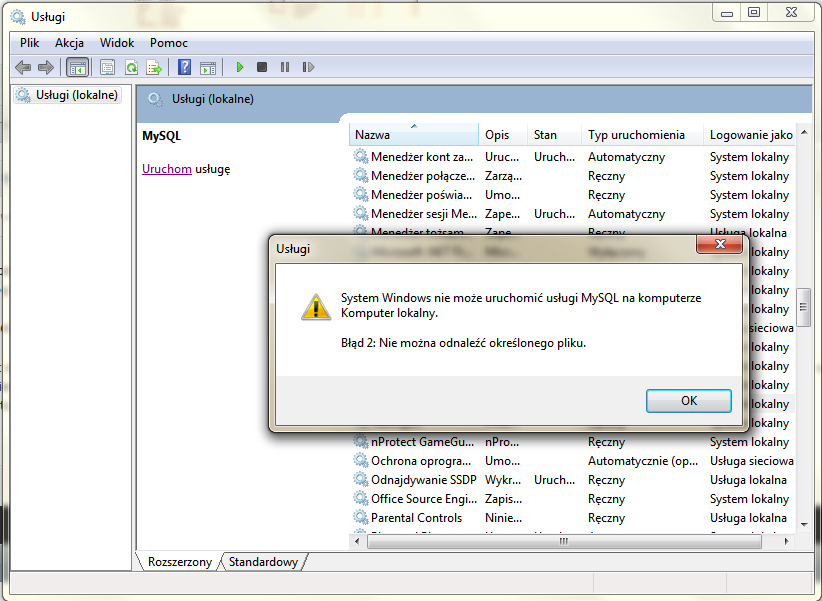Viewport: 822px width, 601px height.
Task: Pause the service with pause icon
Action: click(285, 67)
